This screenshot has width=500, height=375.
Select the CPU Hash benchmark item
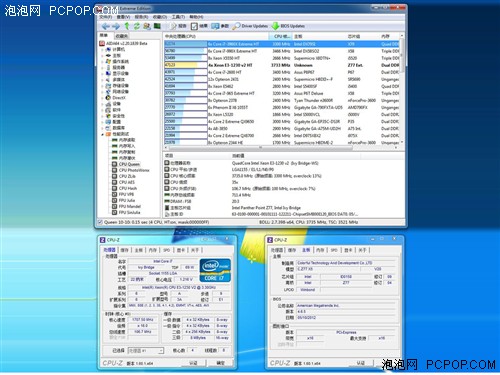pyautogui.click(x=124, y=188)
